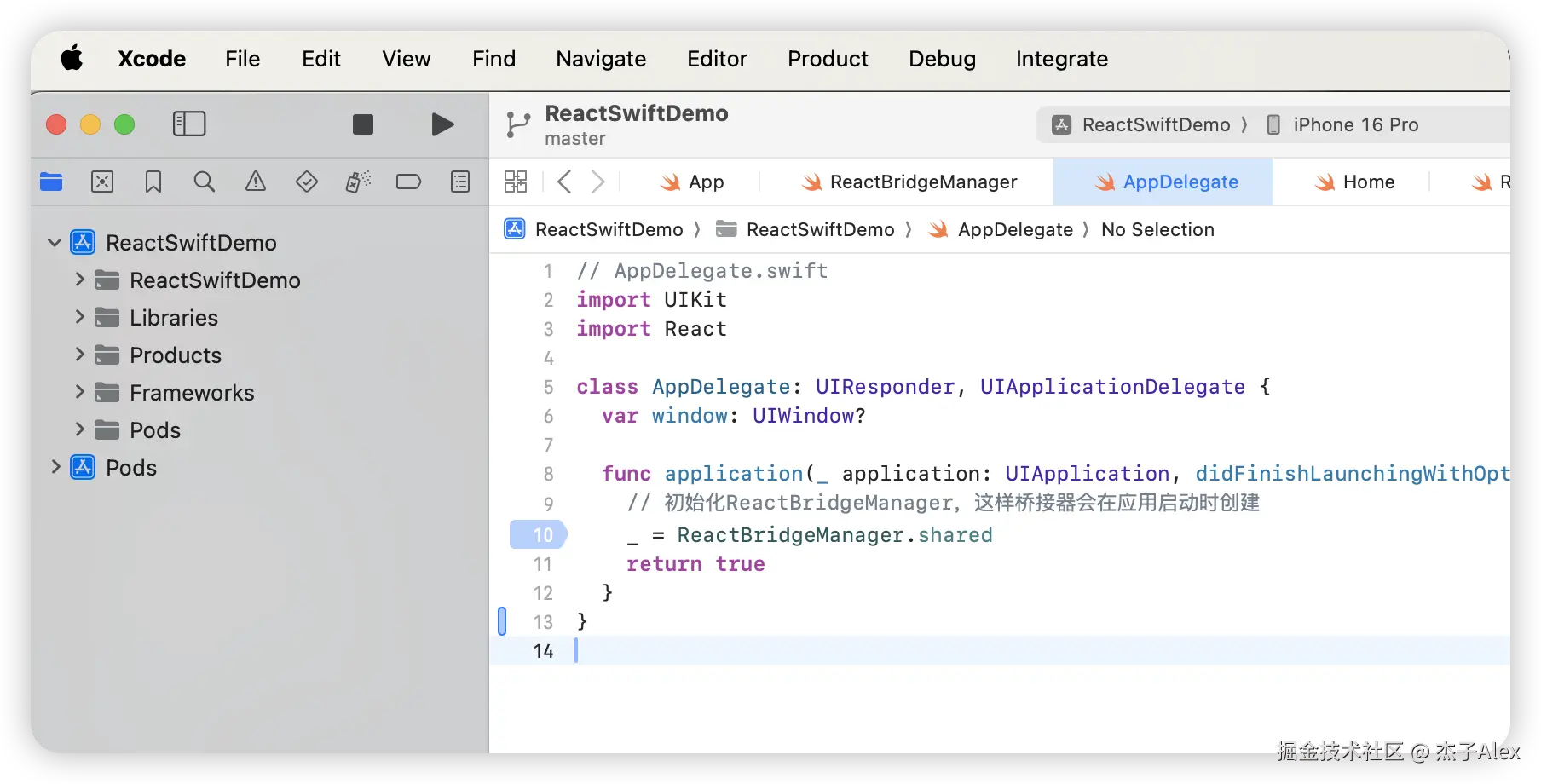Toggle the breakpoint on line 10
The height and width of the screenshot is (784, 1541).
pyautogui.click(x=539, y=534)
